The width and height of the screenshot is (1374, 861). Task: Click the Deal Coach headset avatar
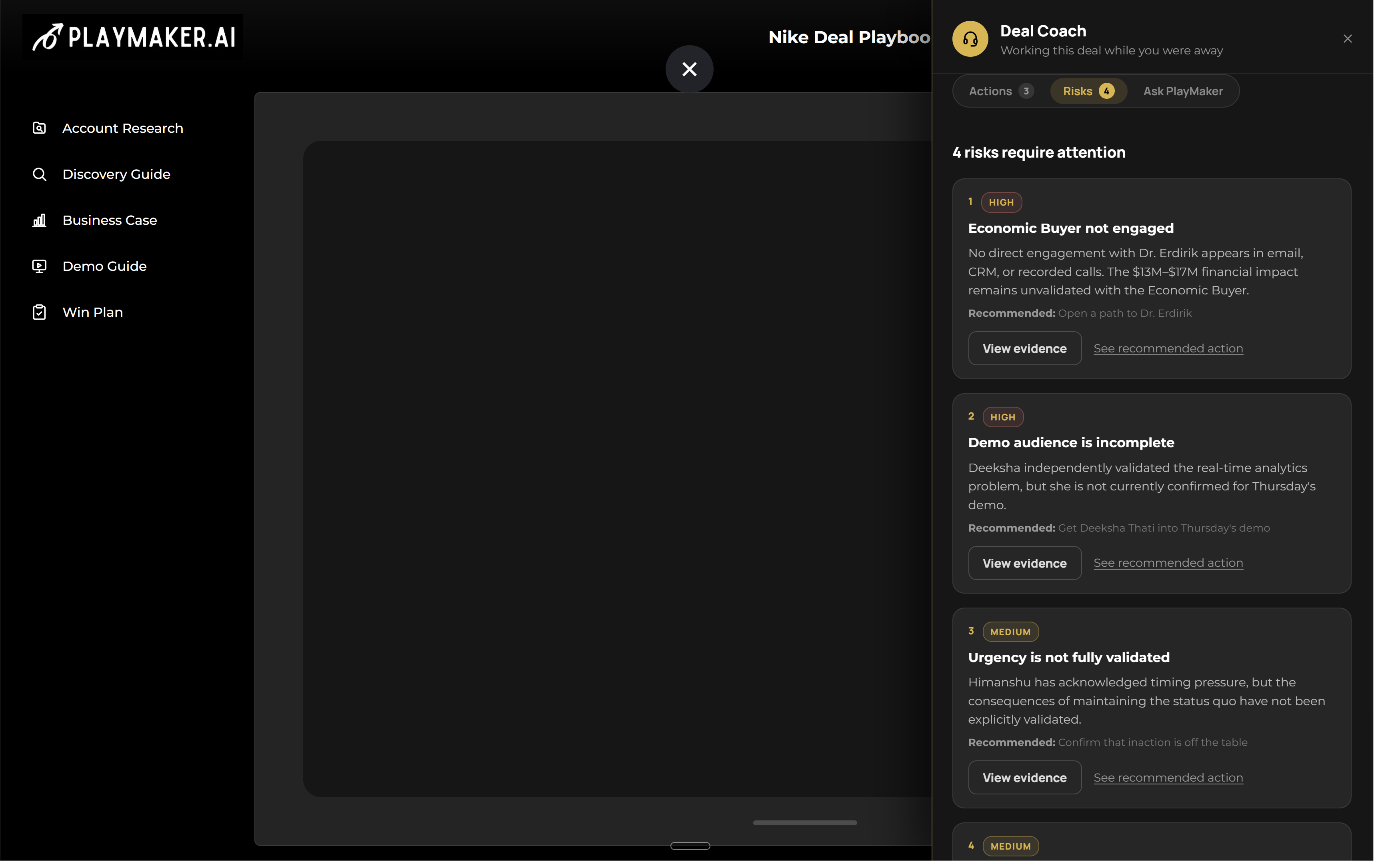970,39
